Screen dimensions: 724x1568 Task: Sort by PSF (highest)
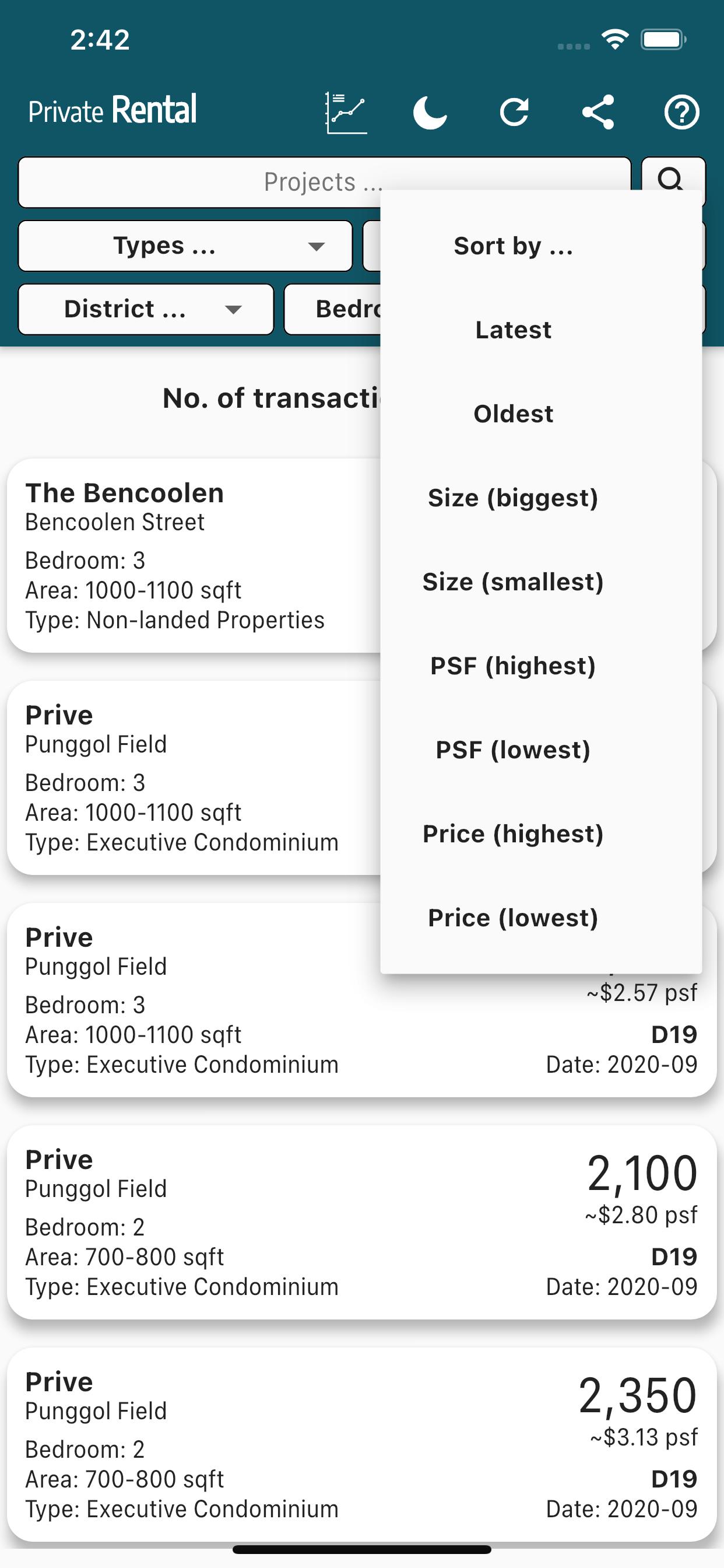[513, 666]
